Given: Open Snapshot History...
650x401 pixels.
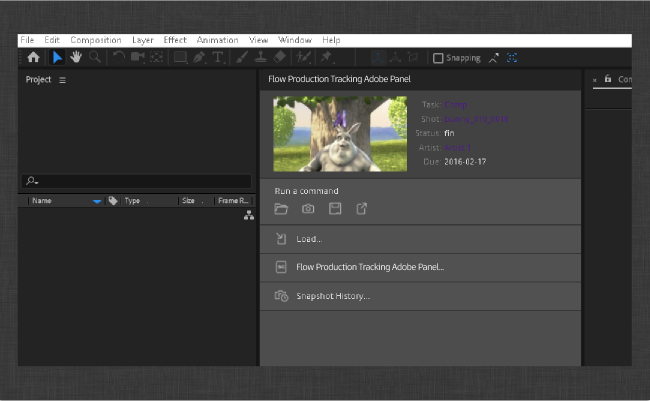Looking at the screenshot, I should click(420, 296).
